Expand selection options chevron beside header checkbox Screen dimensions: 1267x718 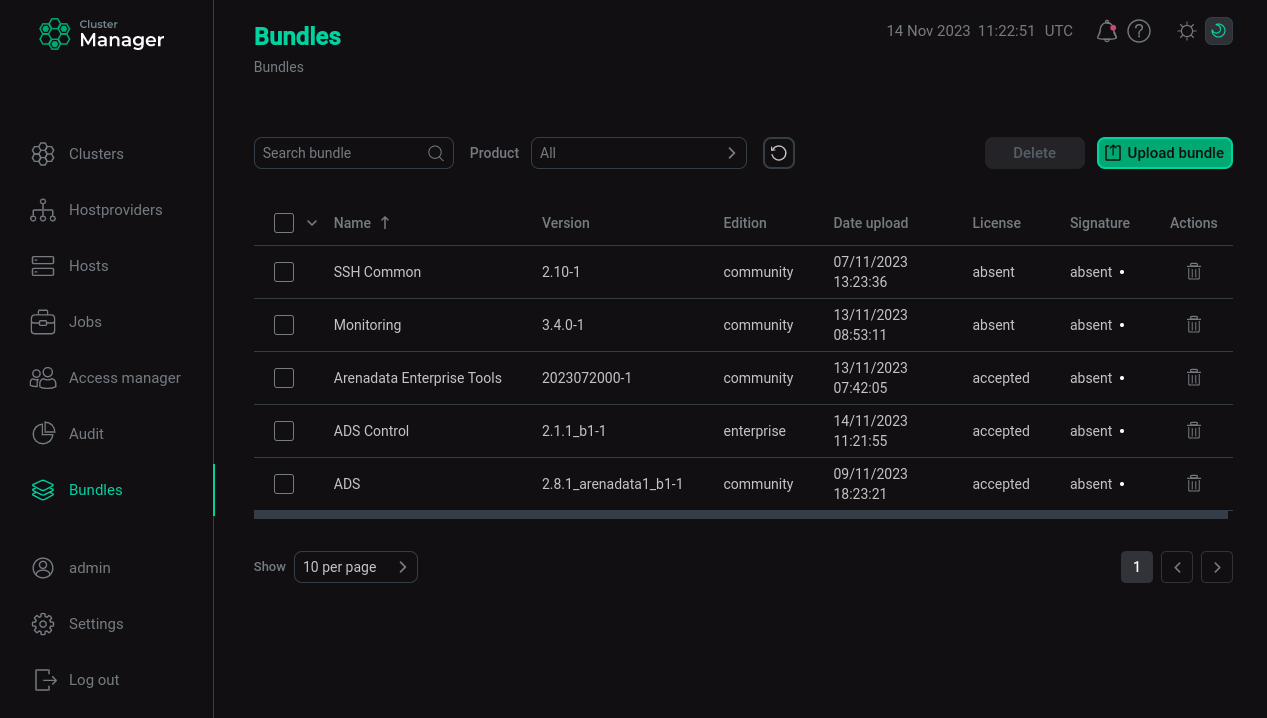pyautogui.click(x=312, y=223)
